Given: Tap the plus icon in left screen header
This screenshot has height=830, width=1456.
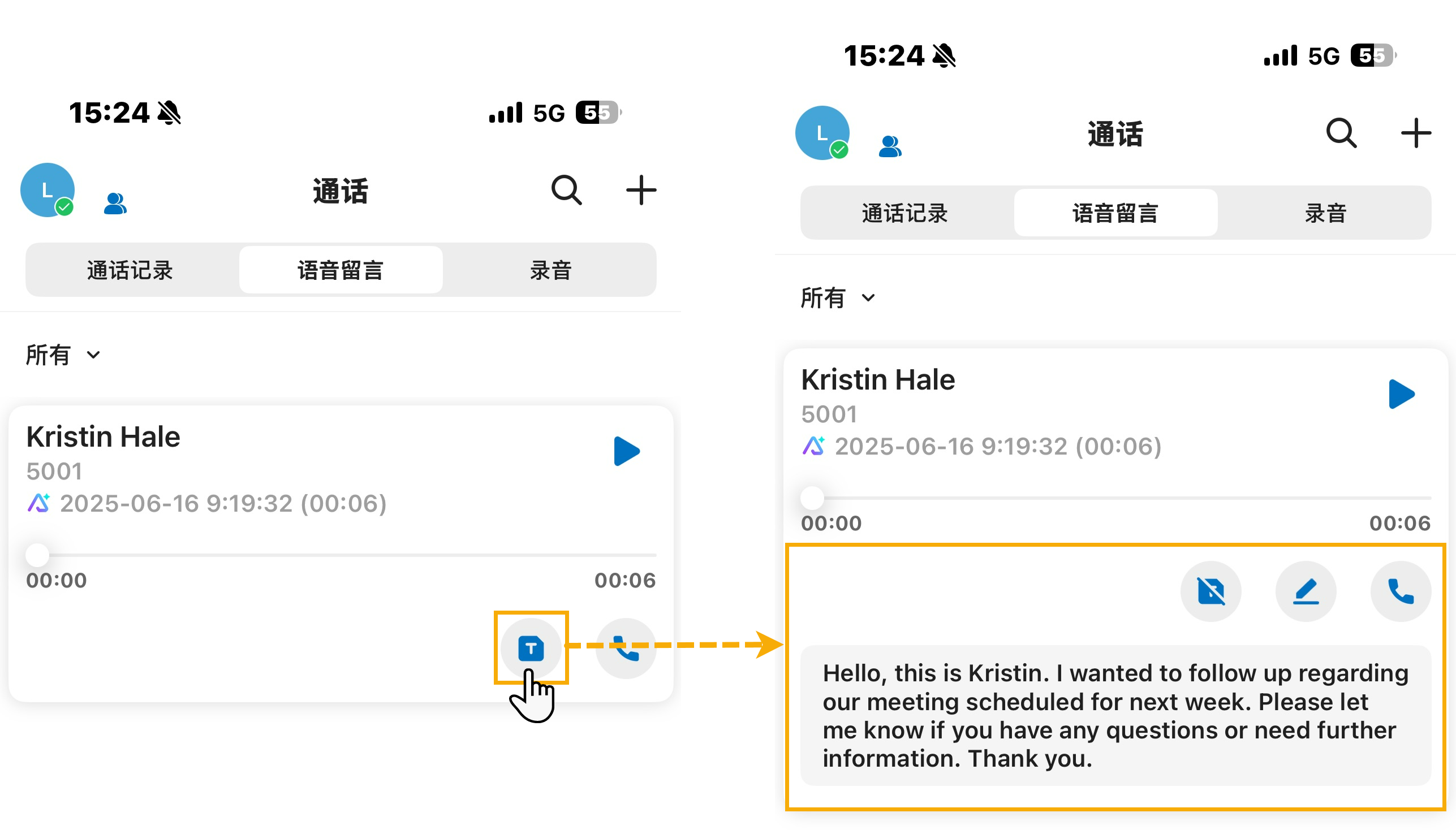Looking at the screenshot, I should pos(641,190).
